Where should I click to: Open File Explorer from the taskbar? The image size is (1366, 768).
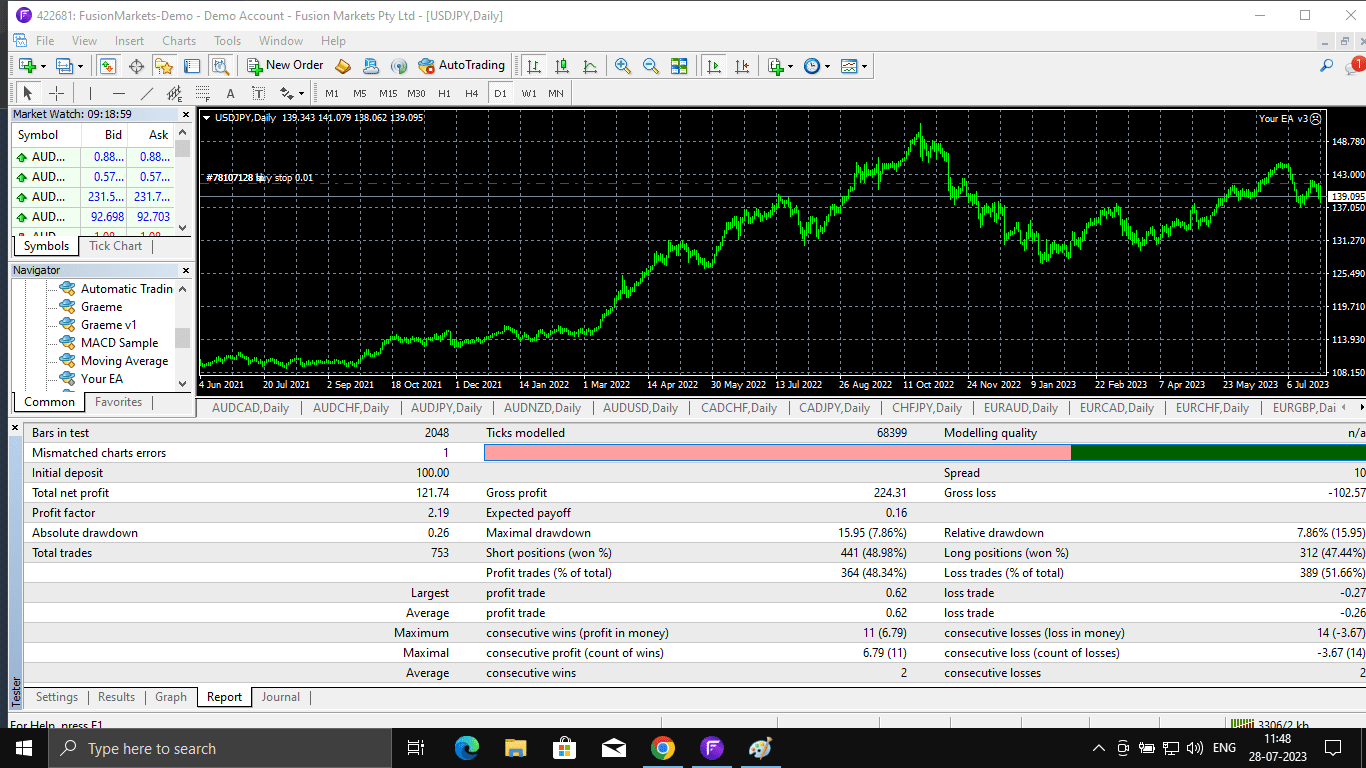tap(515, 748)
